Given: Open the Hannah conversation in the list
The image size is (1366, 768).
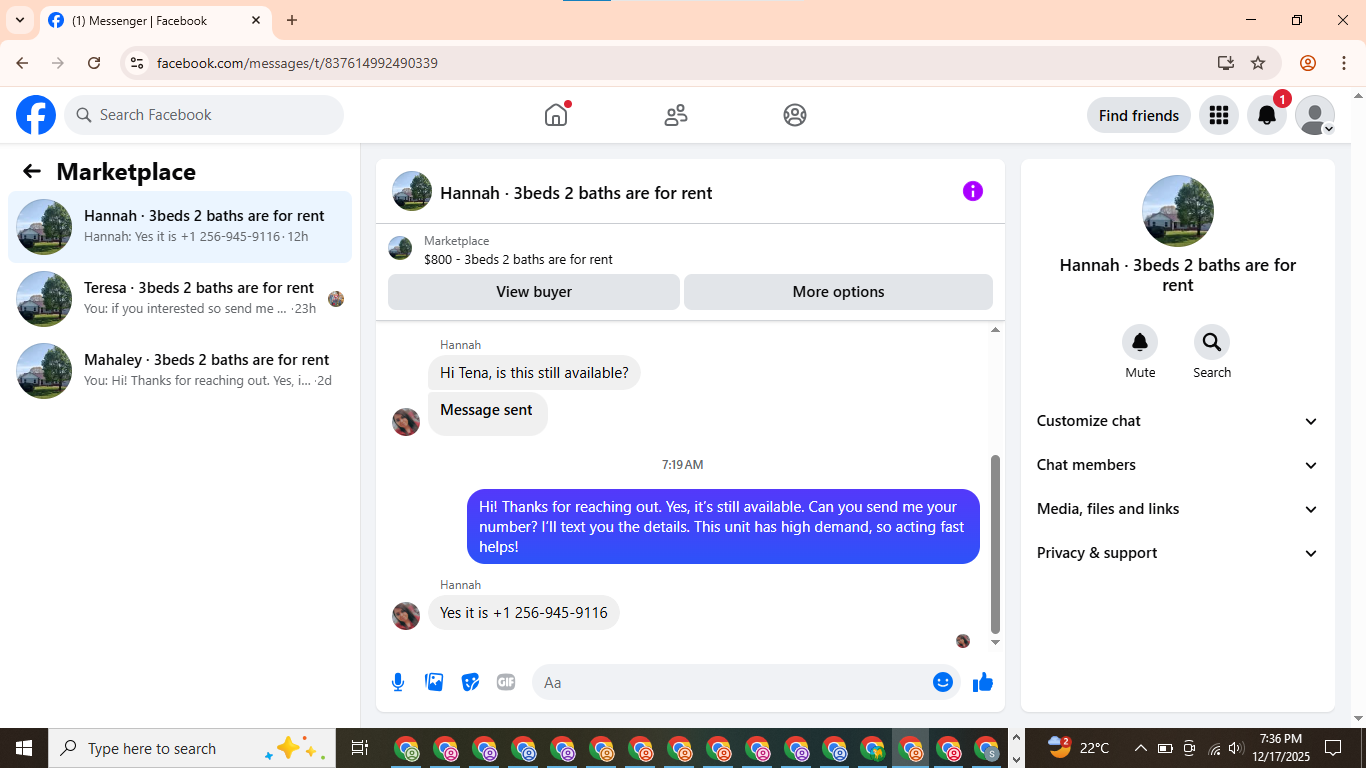Looking at the screenshot, I should pos(180,227).
